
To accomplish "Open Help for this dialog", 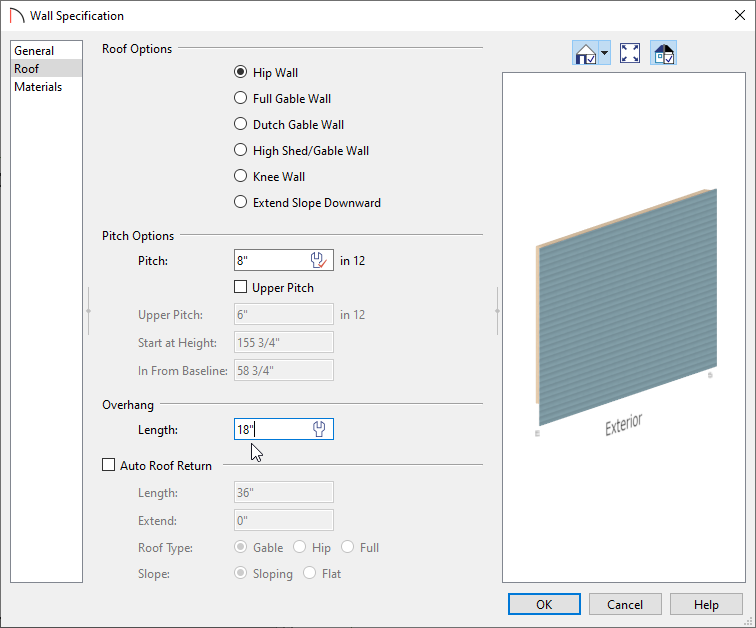I will [x=706, y=604].
